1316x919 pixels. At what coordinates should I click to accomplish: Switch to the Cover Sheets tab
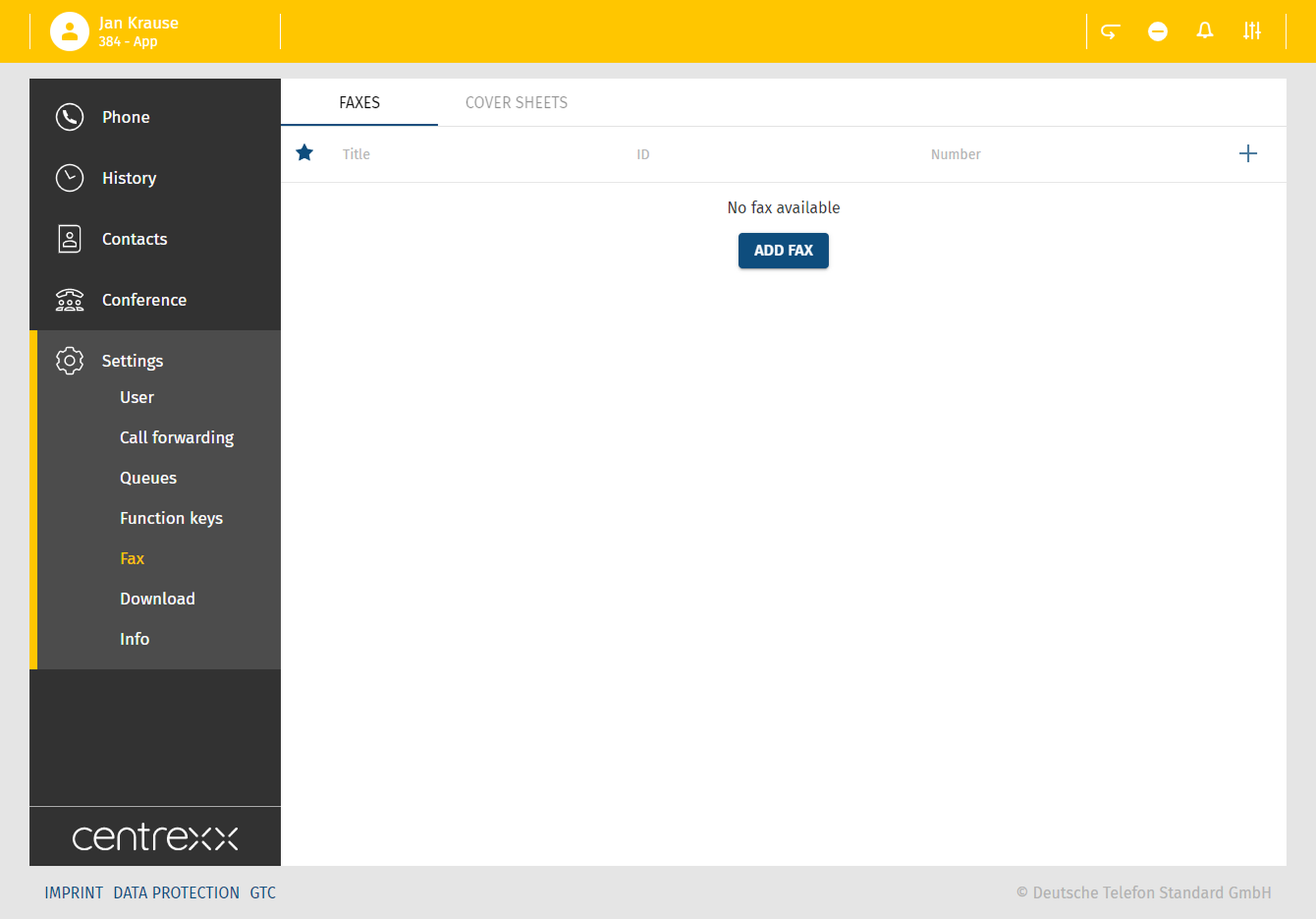[516, 103]
